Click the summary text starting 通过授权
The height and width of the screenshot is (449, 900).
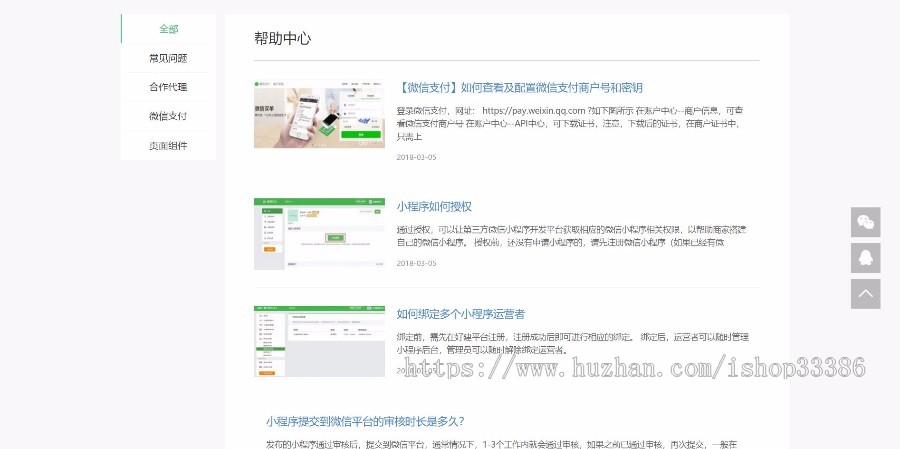571,236
